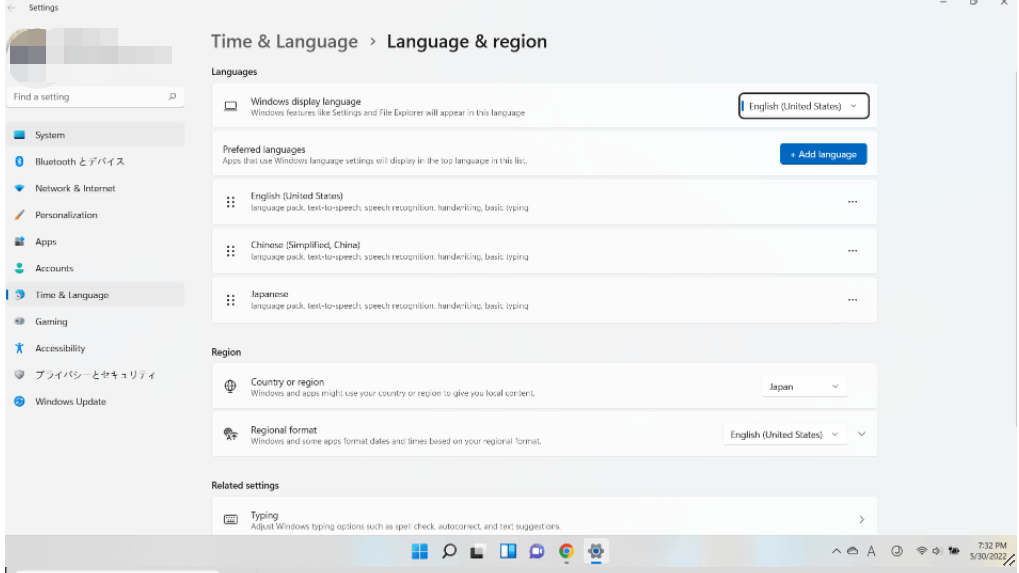Open Country or region dropdown showing Japan
This screenshot has width=1019, height=573.
(804, 387)
